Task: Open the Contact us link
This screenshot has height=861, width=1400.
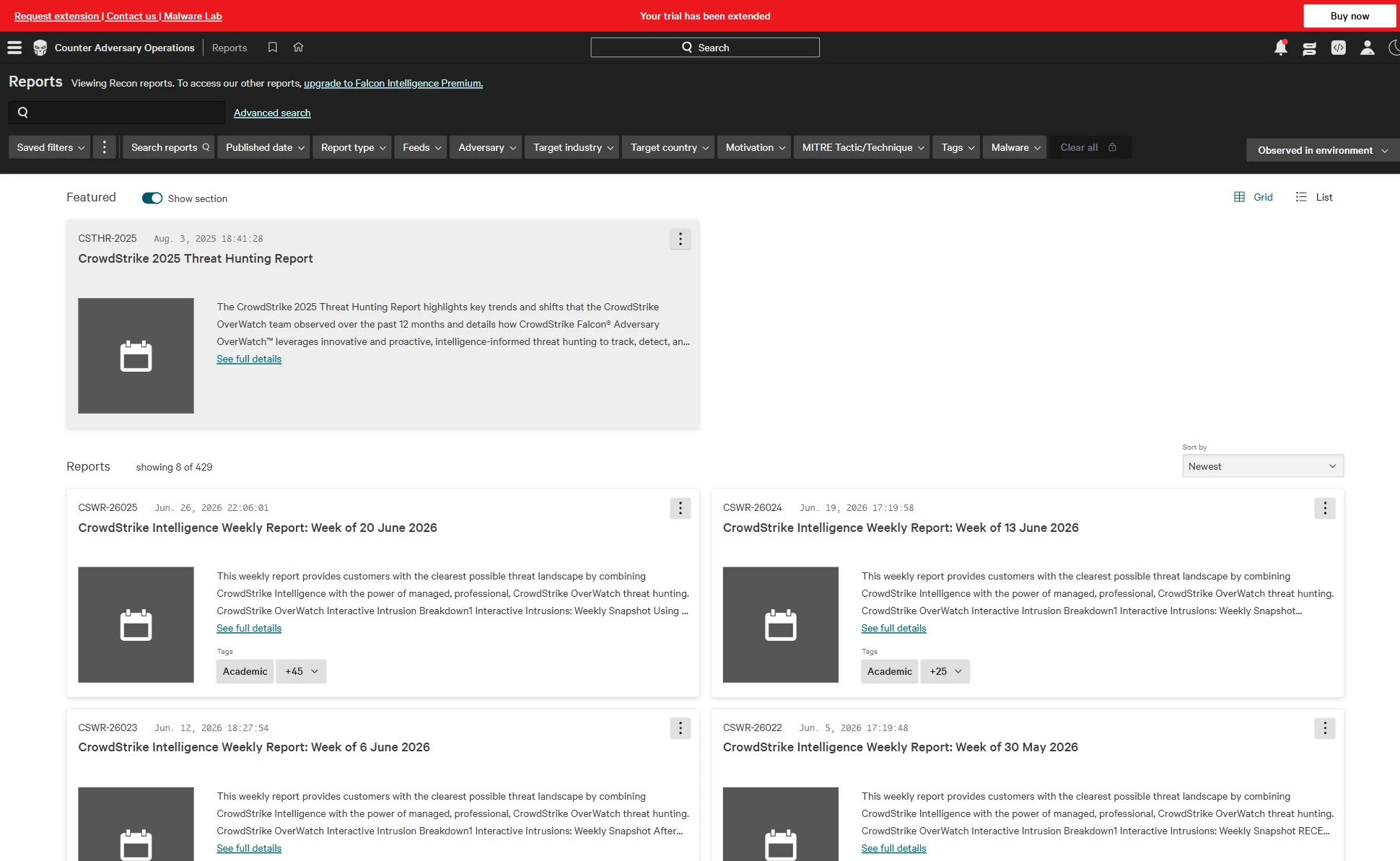Action: [131, 16]
